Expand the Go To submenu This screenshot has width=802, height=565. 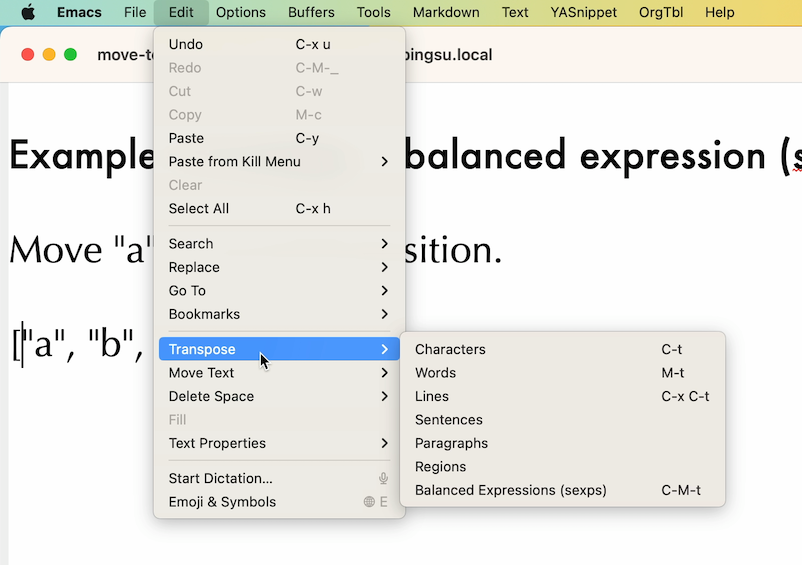[279, 291]
